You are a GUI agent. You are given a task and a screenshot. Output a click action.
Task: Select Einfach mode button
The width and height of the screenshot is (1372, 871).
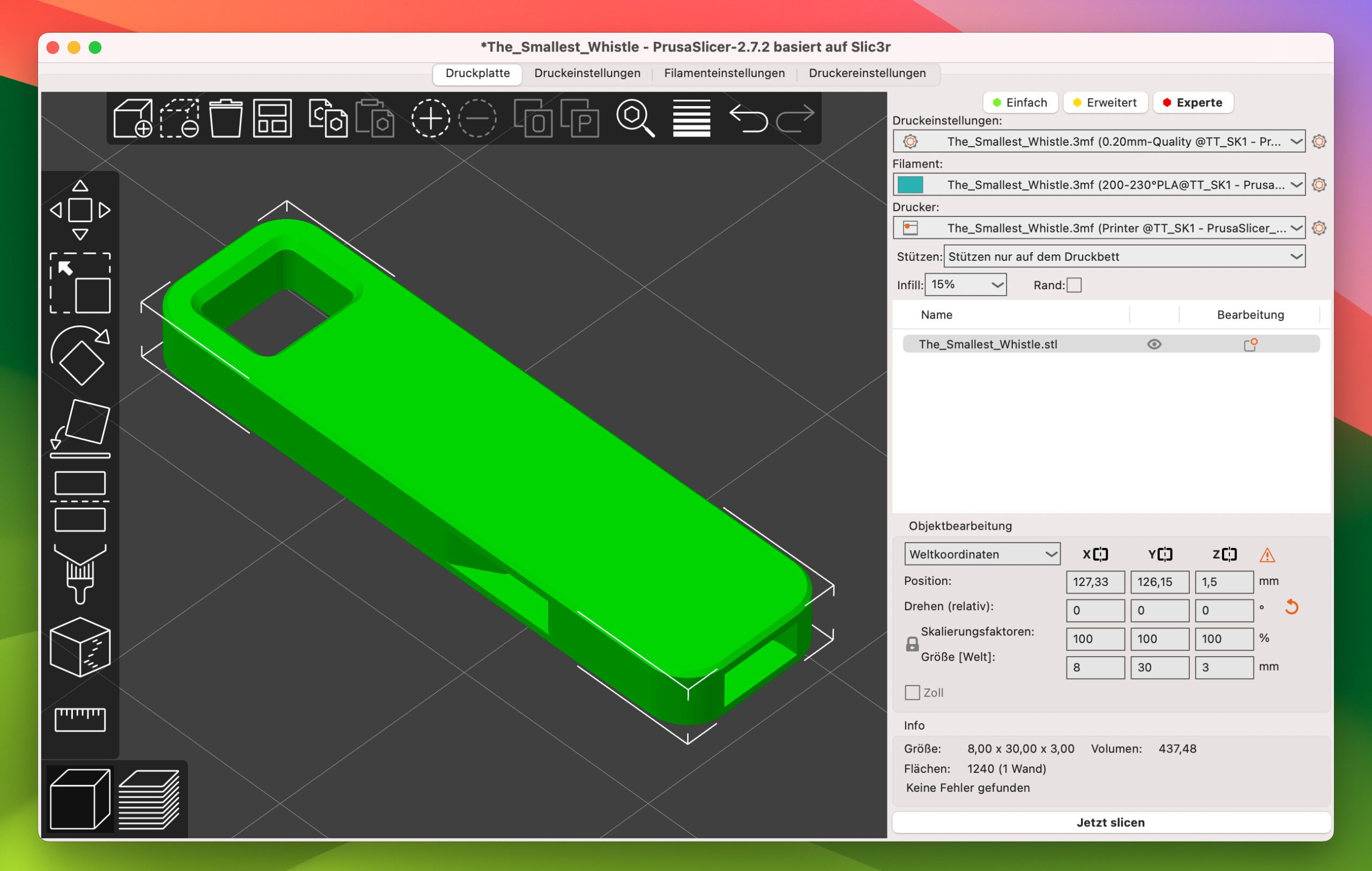click(x=1020, y=102)
